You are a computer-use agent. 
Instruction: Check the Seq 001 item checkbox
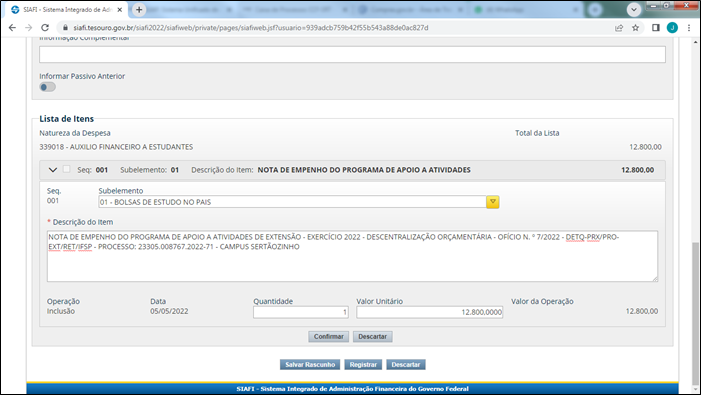coord(67,169)
